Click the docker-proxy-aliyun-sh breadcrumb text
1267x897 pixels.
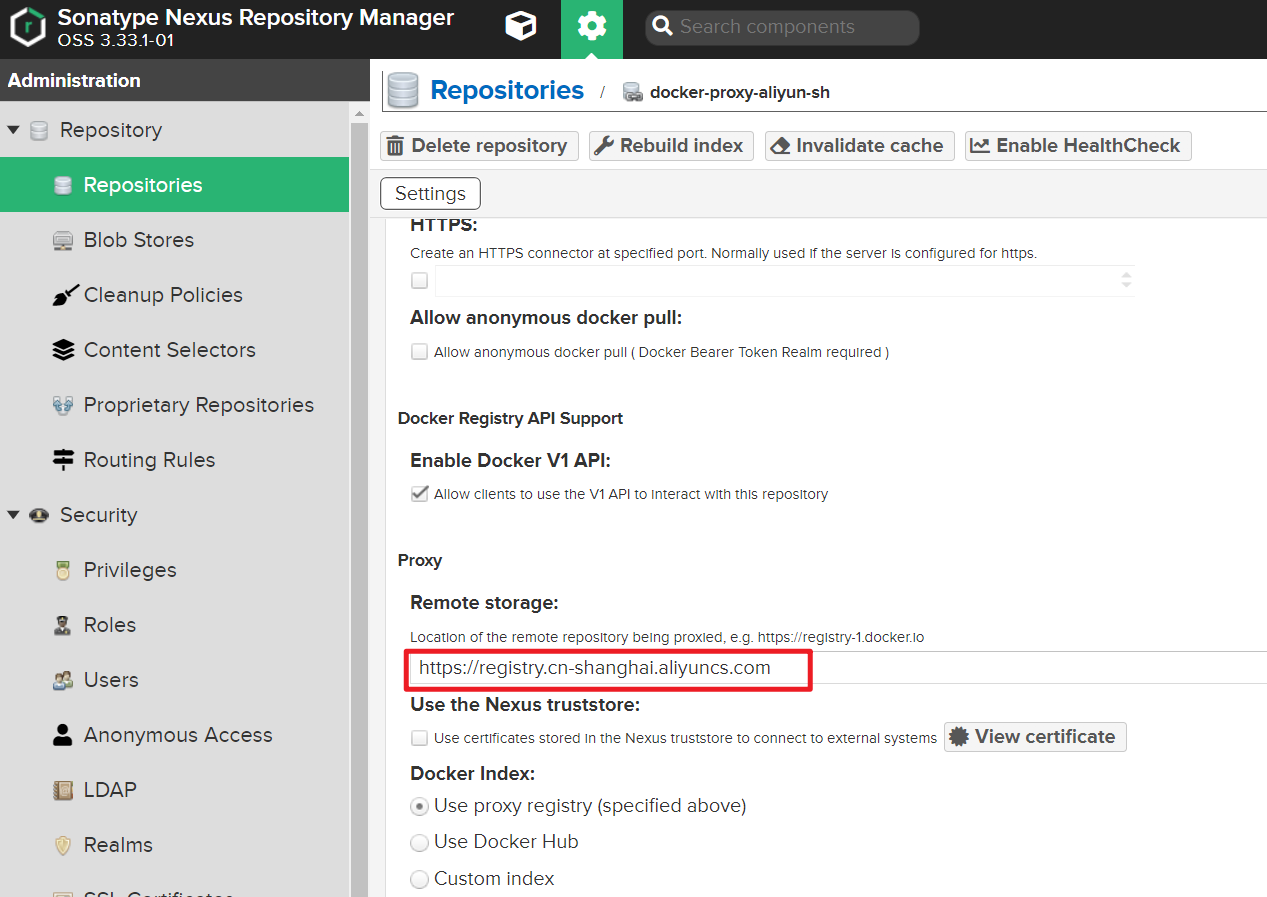740,92
